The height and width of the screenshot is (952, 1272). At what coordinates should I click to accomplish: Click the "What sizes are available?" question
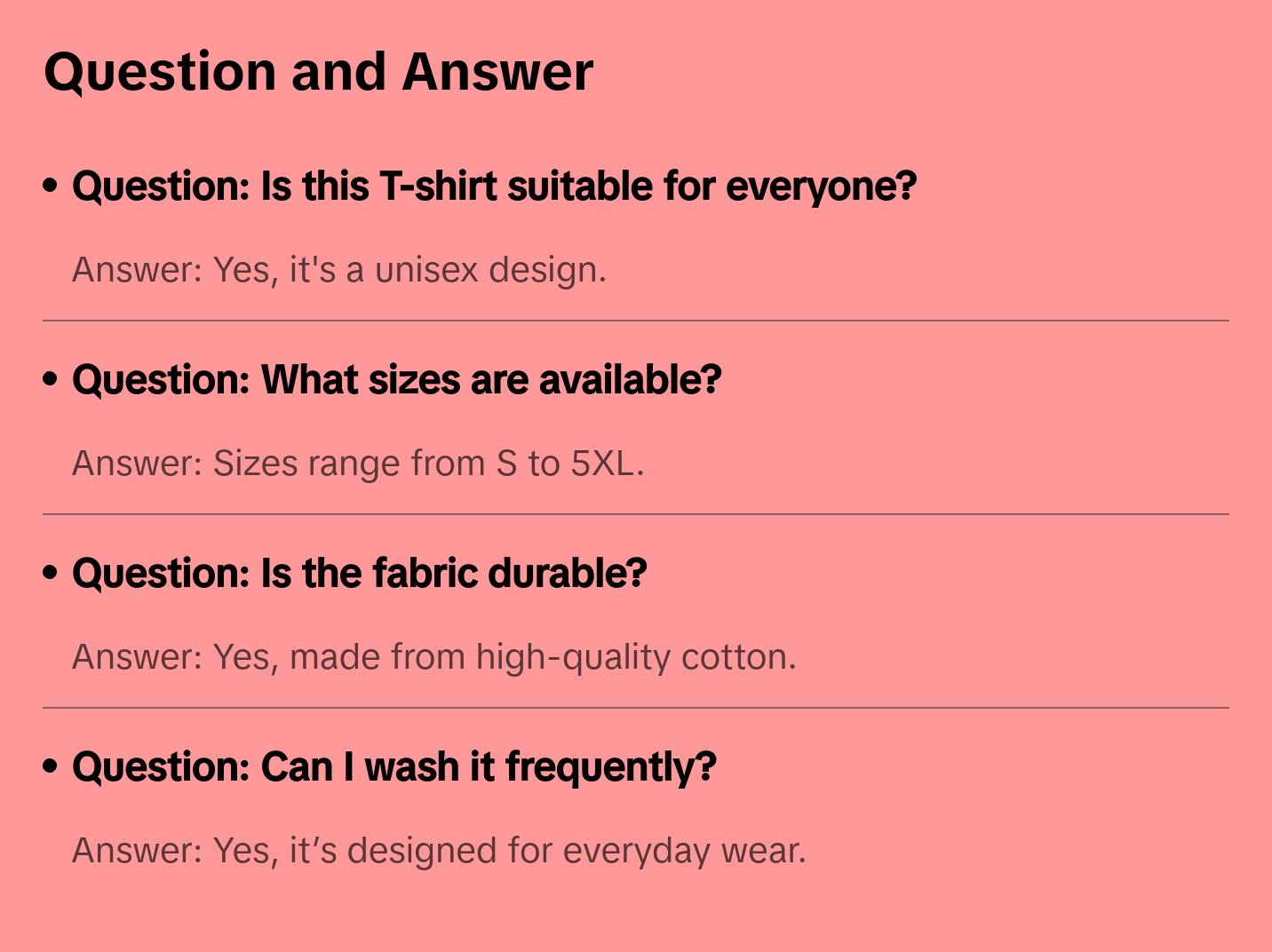click(x=396, y=380)
